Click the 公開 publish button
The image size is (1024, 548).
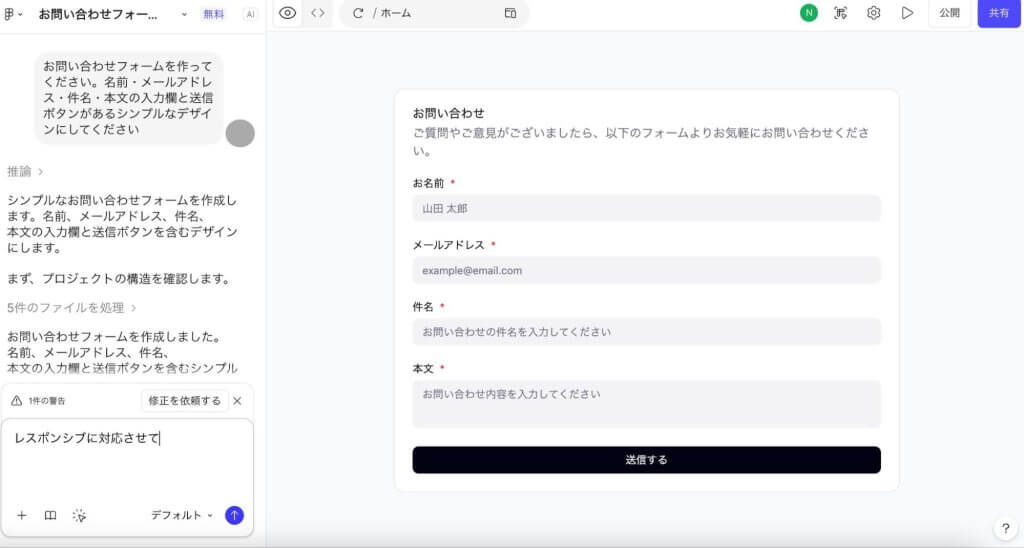tap(950, 13)
